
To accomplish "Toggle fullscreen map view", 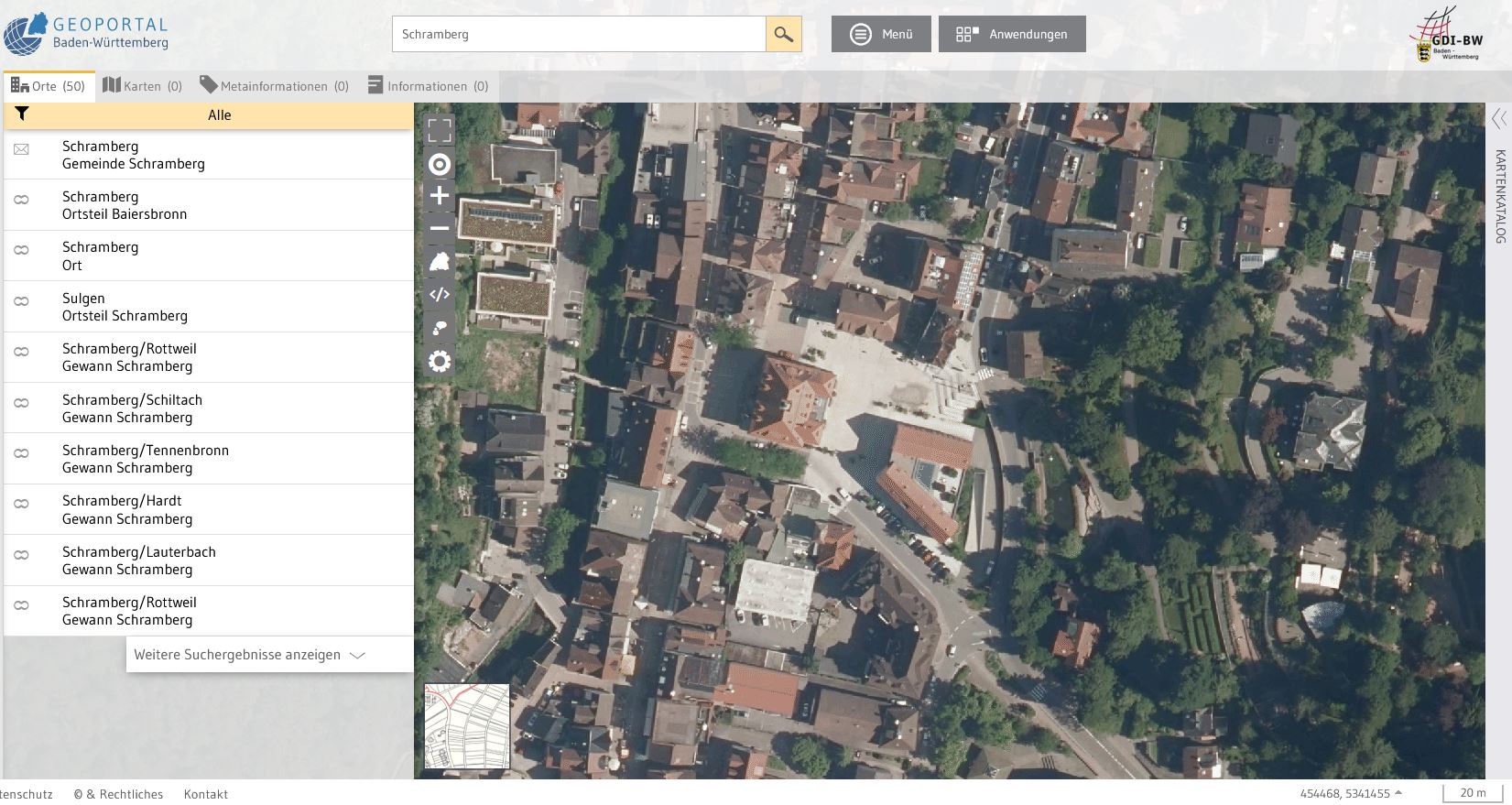I will [440, 130].
